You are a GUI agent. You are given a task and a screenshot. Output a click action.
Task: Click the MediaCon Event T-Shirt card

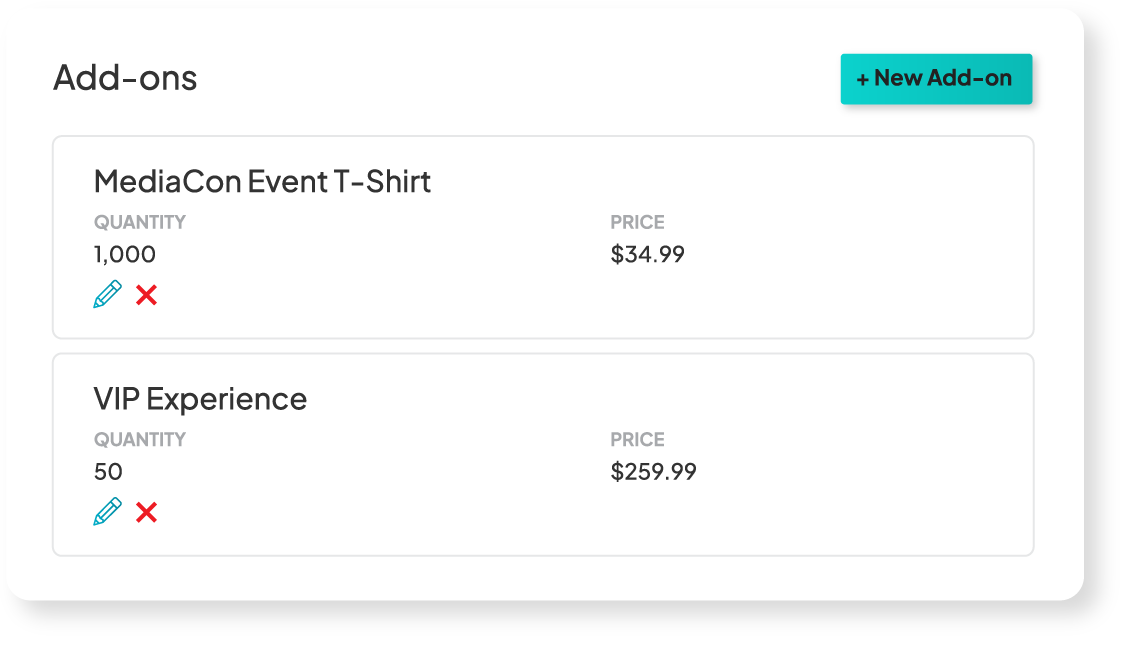coord(543,236)
